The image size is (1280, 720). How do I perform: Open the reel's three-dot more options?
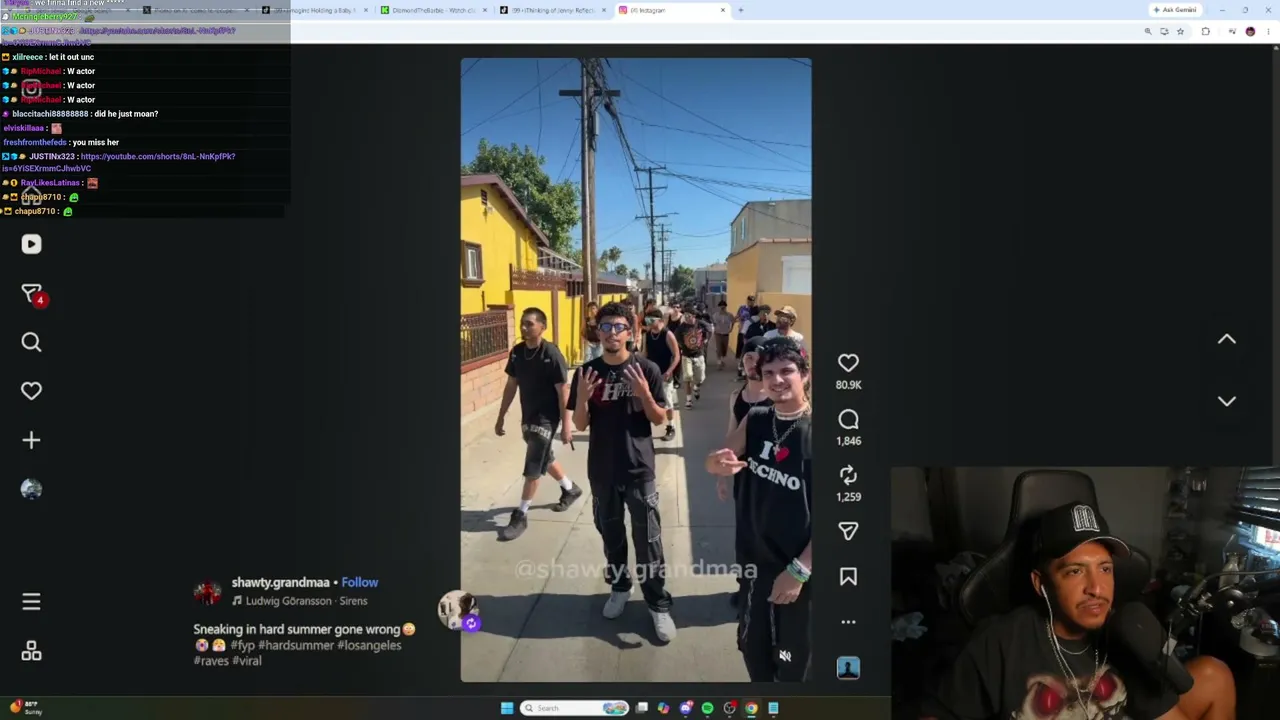coord(848,622)
